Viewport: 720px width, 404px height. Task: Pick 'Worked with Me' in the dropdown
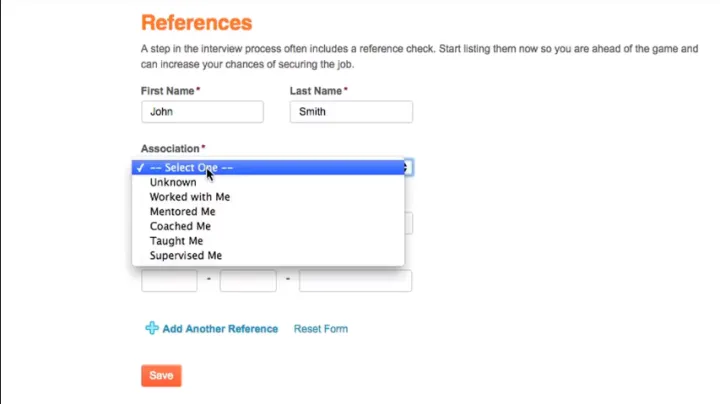189,197
